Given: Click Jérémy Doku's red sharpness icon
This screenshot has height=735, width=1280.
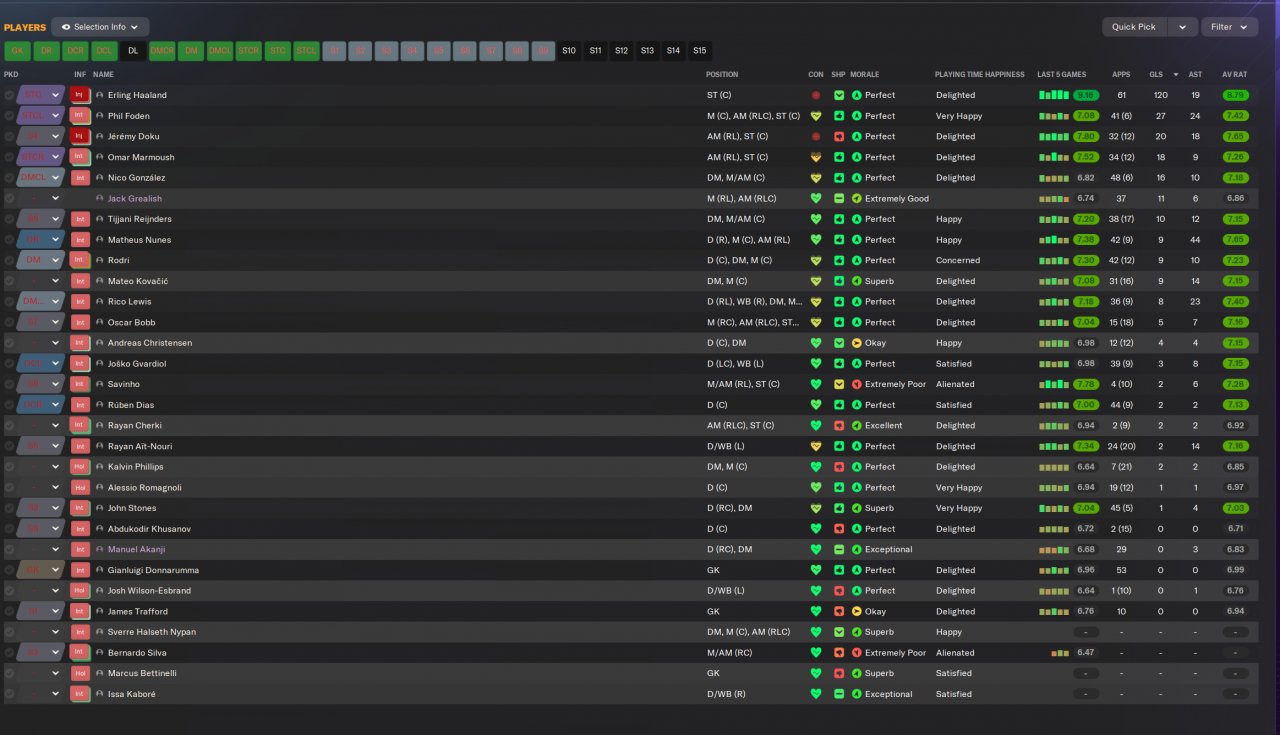Looking at the screenshot, I should [839, 136].
